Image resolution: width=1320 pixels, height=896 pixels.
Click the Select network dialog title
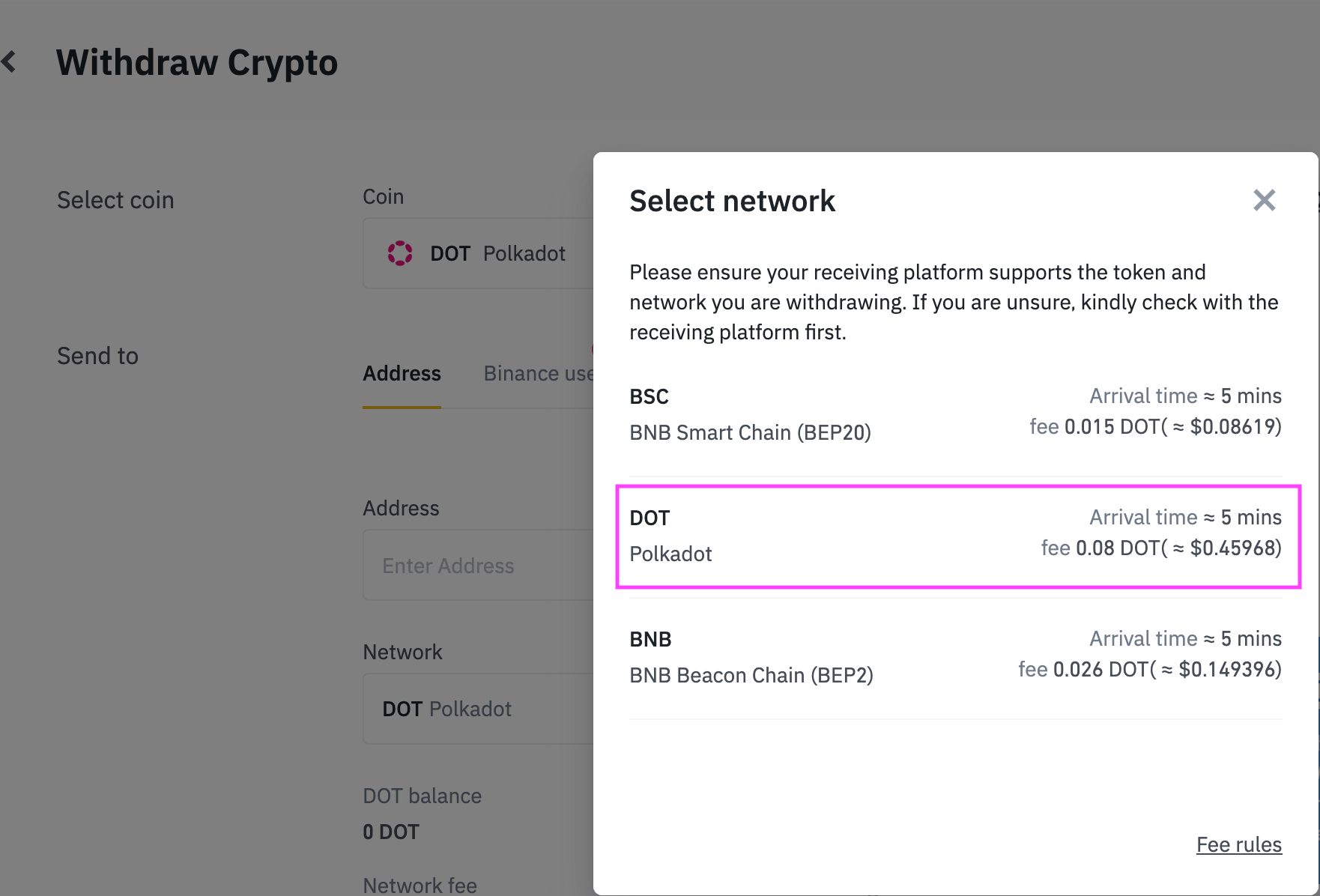(x=732, y=201)
